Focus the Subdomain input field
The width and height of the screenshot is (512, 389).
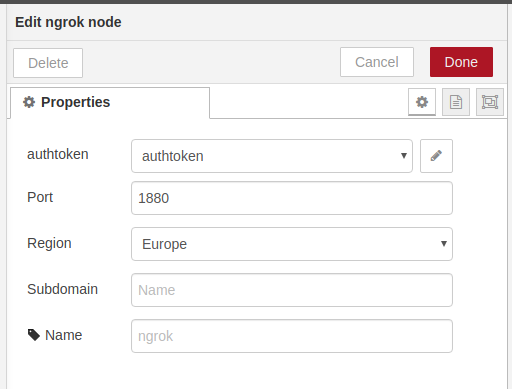pyautogui.click(x=292, y=290)
